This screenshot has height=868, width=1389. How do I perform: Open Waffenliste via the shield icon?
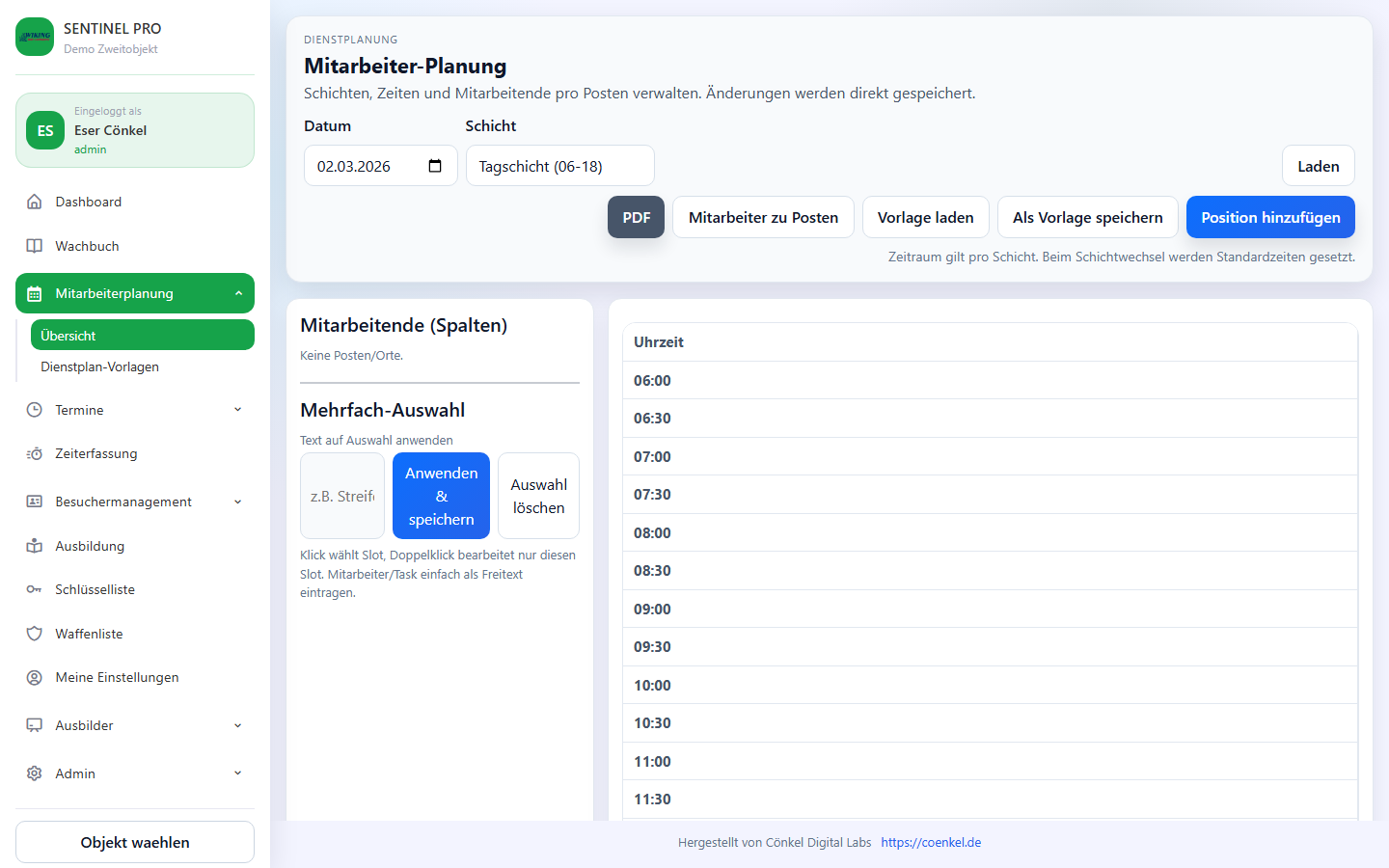35,634
